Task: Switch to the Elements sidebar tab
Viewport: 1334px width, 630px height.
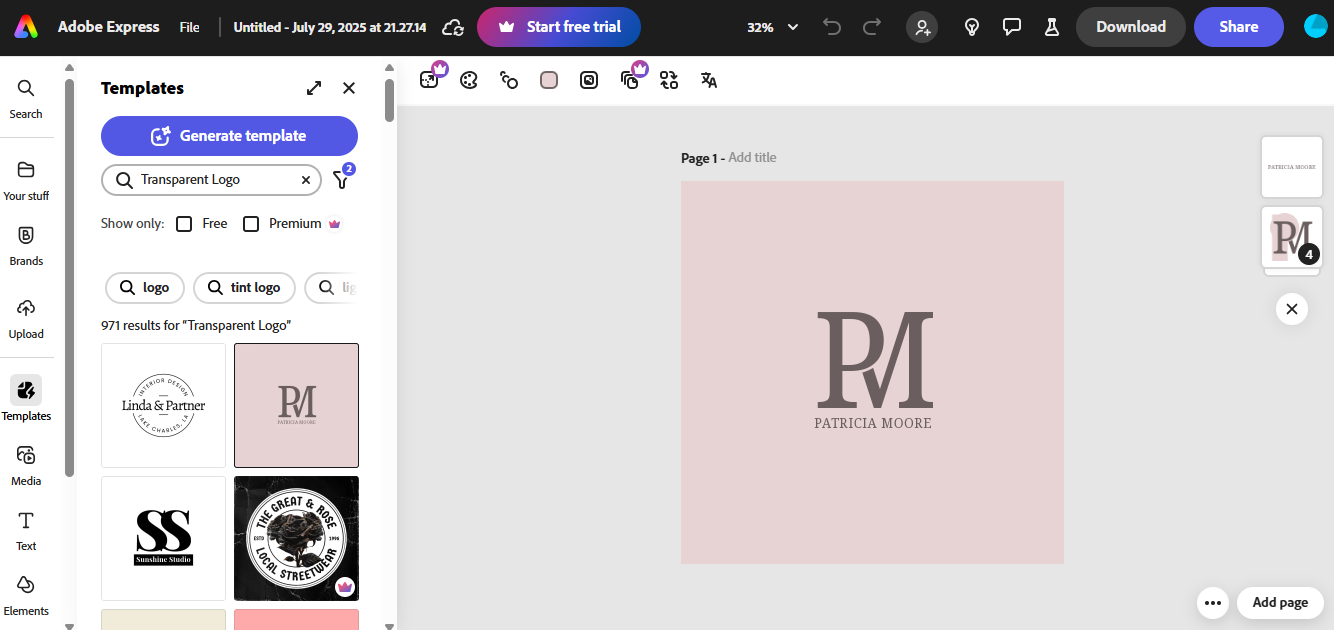Action: pyautogui.click(x=26, y=594)
